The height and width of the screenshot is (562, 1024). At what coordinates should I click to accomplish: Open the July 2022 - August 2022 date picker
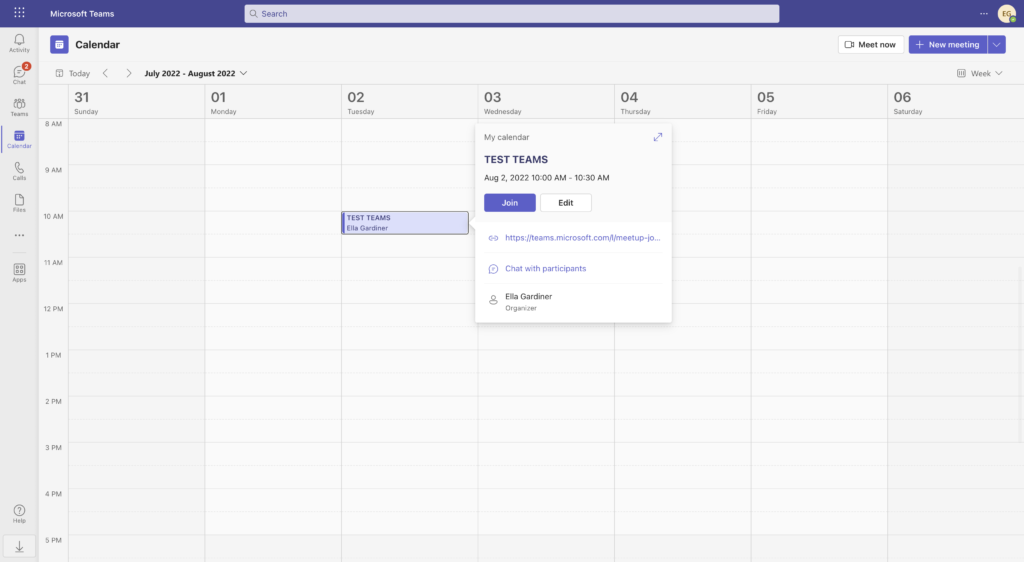pyautogui.click(x=195, y=73)
